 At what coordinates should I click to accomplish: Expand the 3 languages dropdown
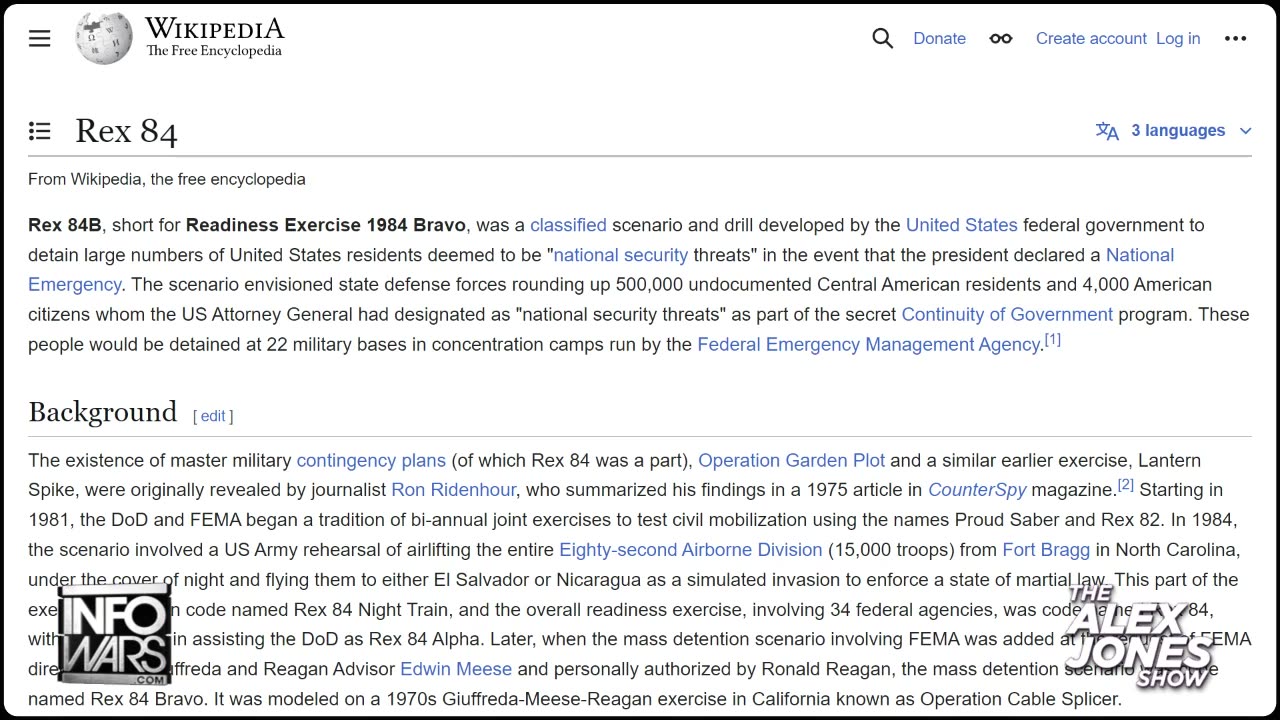click(x=1190, y=131)
